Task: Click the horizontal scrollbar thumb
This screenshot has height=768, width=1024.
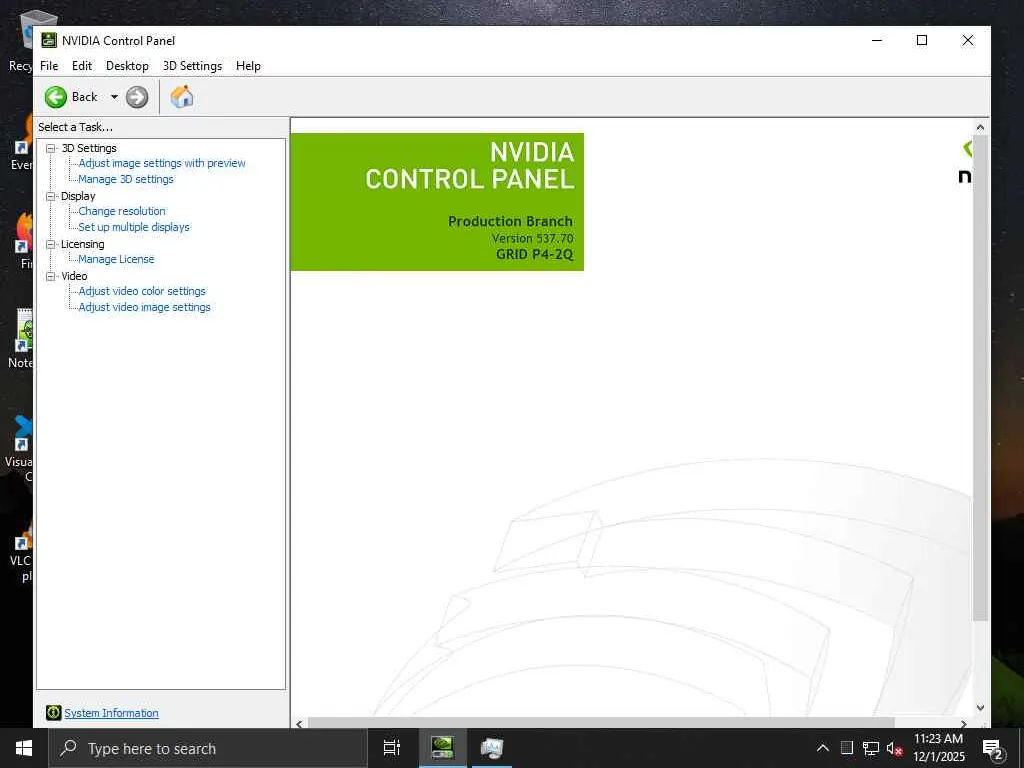Action: pos(600,724)
